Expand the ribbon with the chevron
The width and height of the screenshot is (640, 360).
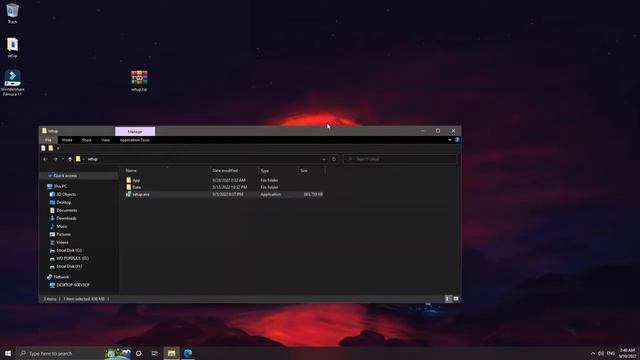pos(450,140)
